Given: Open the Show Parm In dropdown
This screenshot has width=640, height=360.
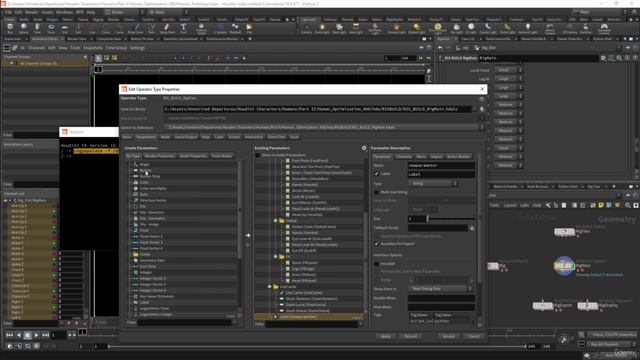Looking at the screenshot, I should tap(440, 289).
